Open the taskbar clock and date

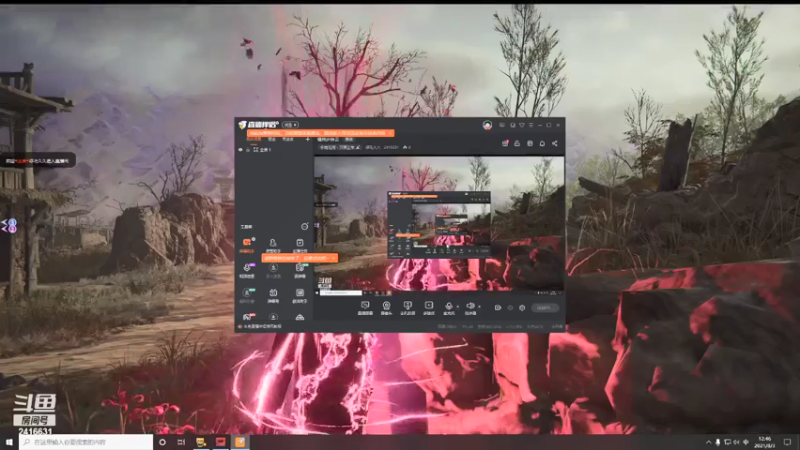(x=765, y=442)
